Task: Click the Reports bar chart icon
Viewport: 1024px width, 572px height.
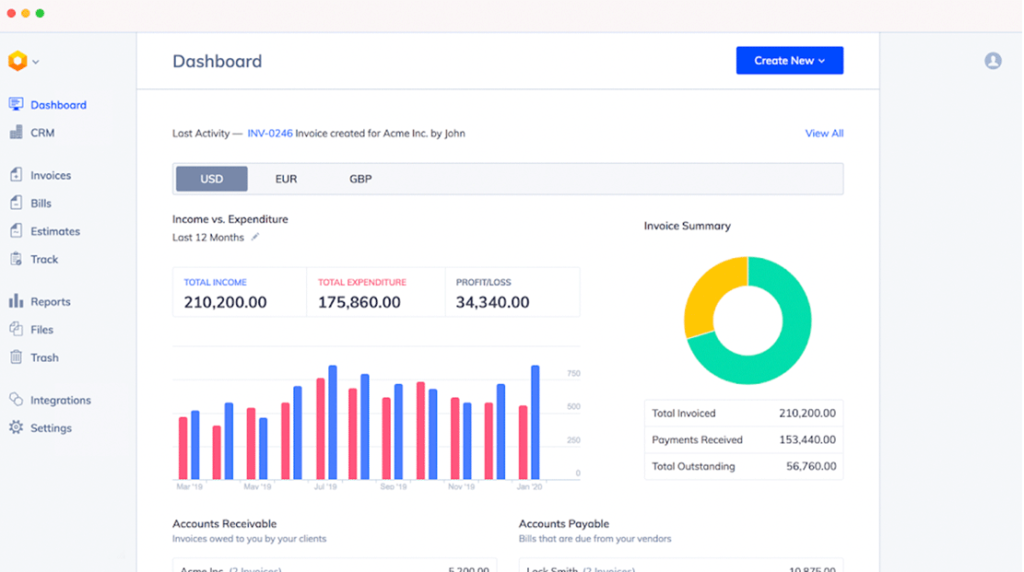Action: [x=16, y=301]
